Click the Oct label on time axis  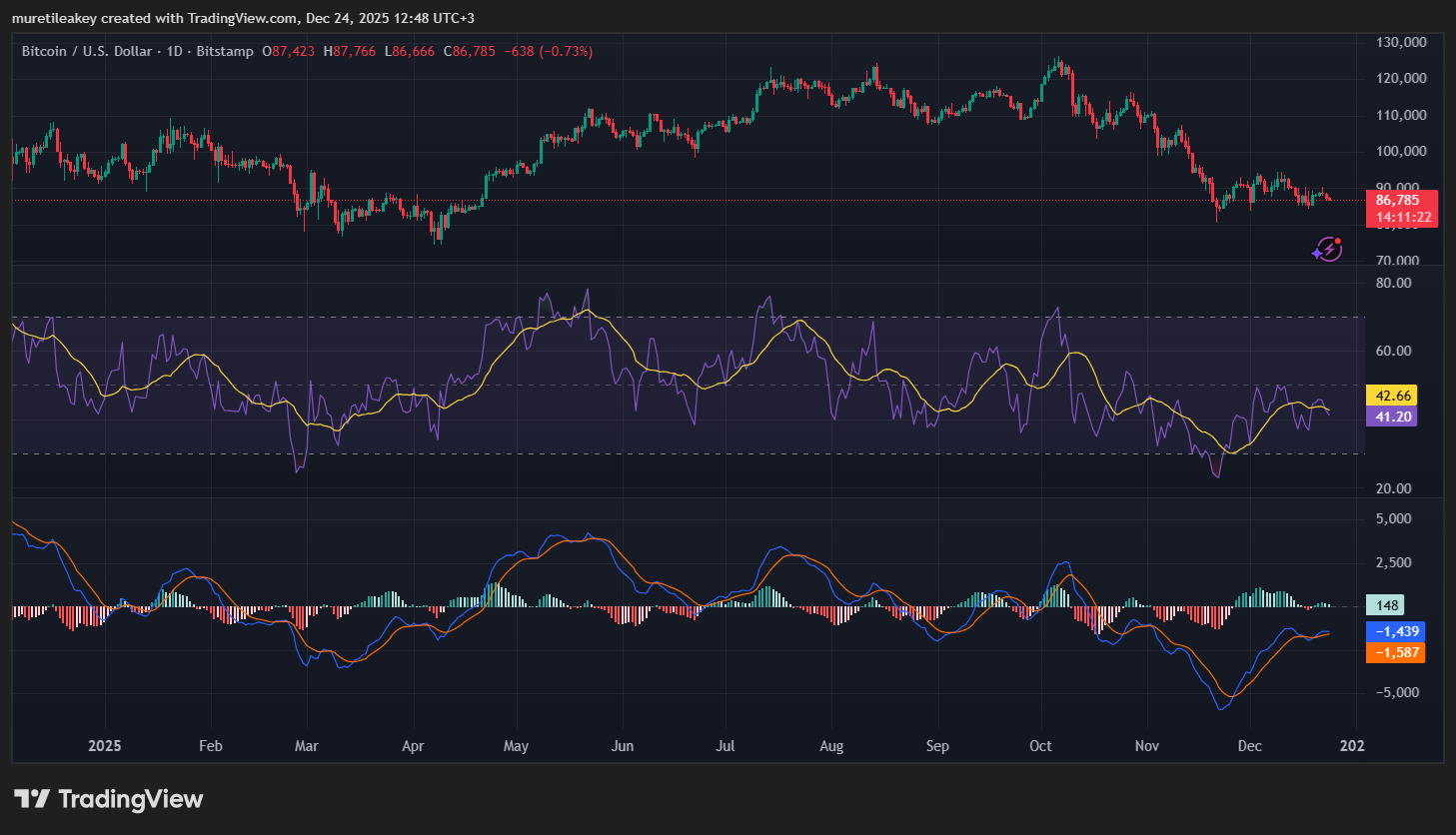click(x=1040, y=746)
